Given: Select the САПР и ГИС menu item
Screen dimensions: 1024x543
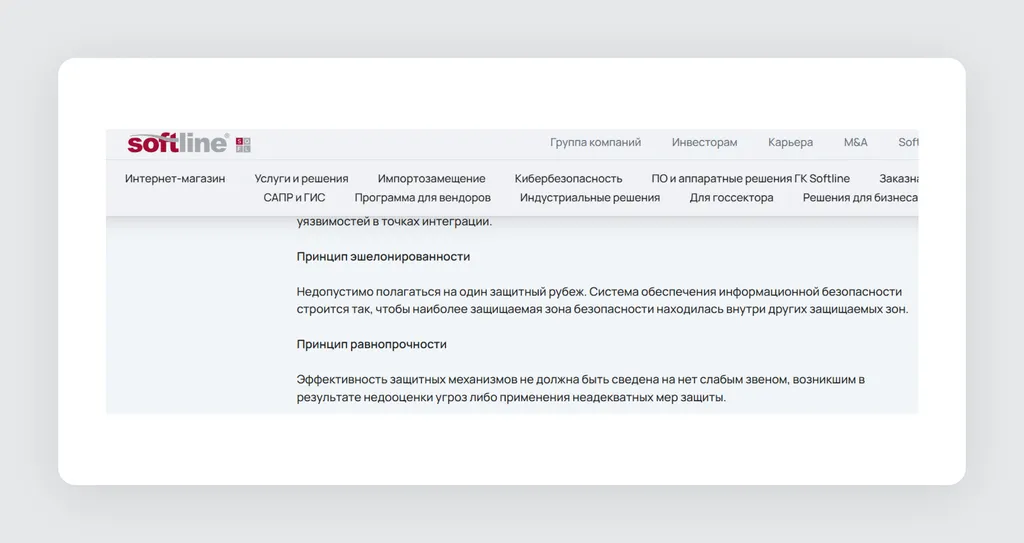Looking at the screenshot, I should coord(294,197).
